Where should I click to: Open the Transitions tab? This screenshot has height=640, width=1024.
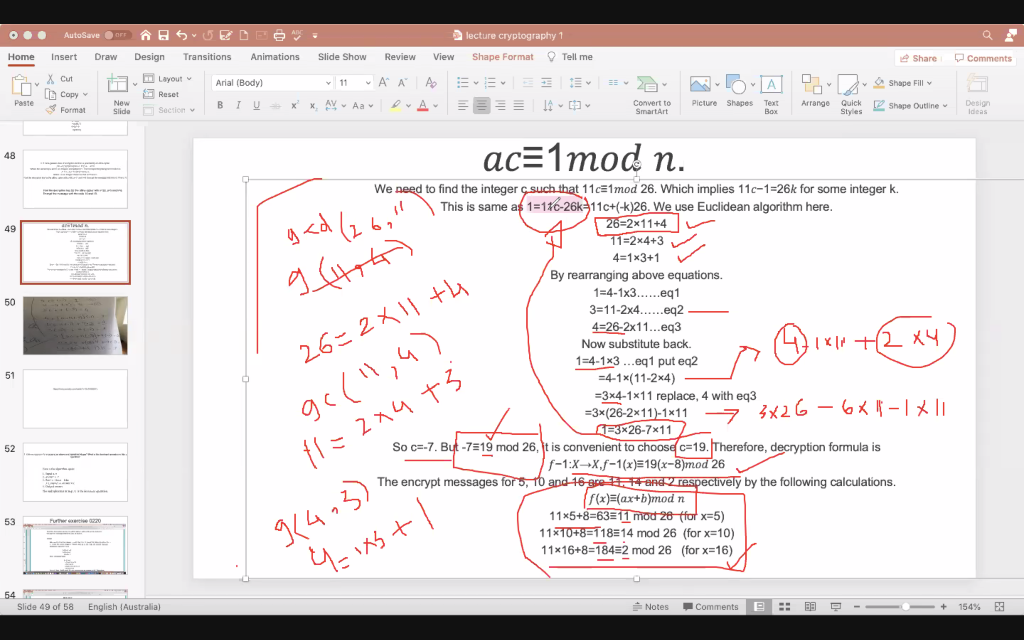(207, 57)
